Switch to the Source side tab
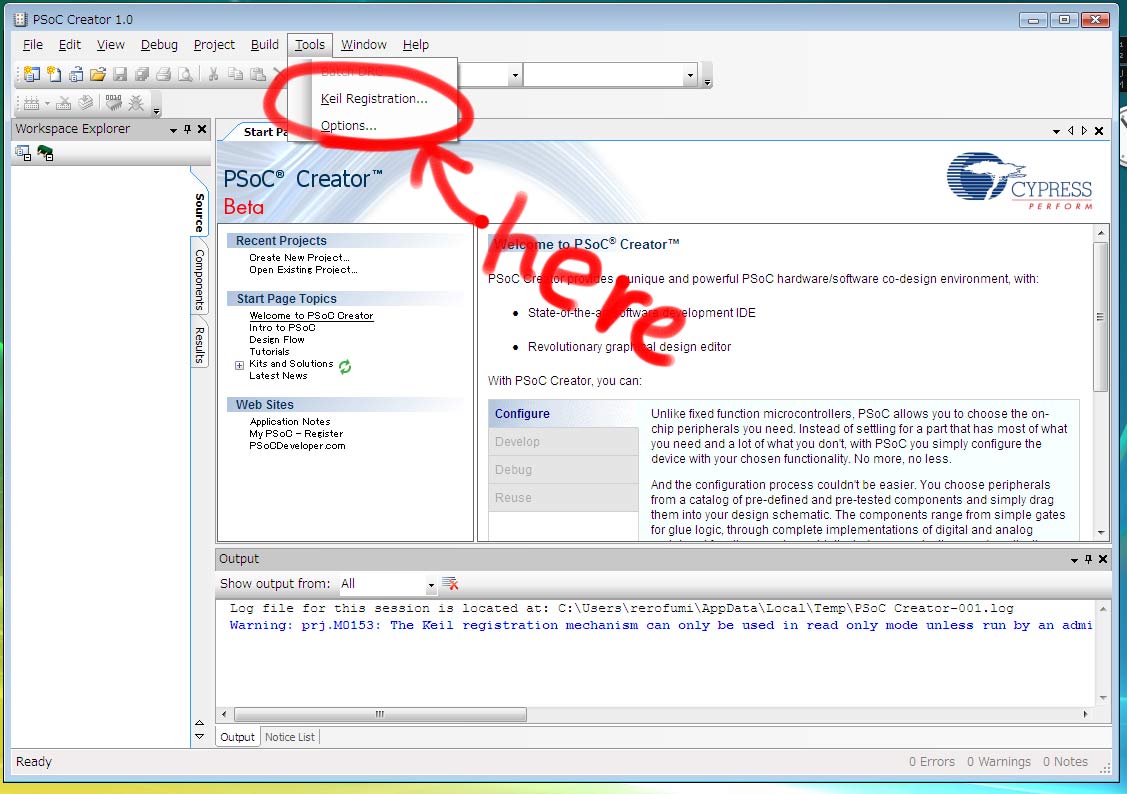 (200, 213)
